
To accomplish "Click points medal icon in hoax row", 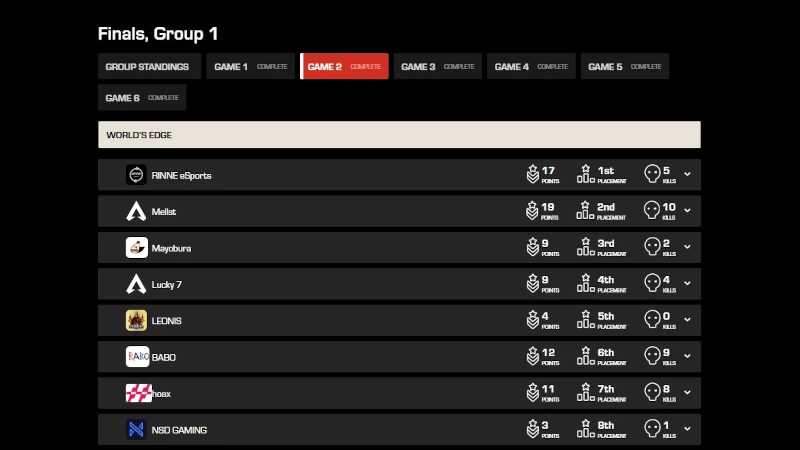I will pyautogui.click(x=533, y=392).
